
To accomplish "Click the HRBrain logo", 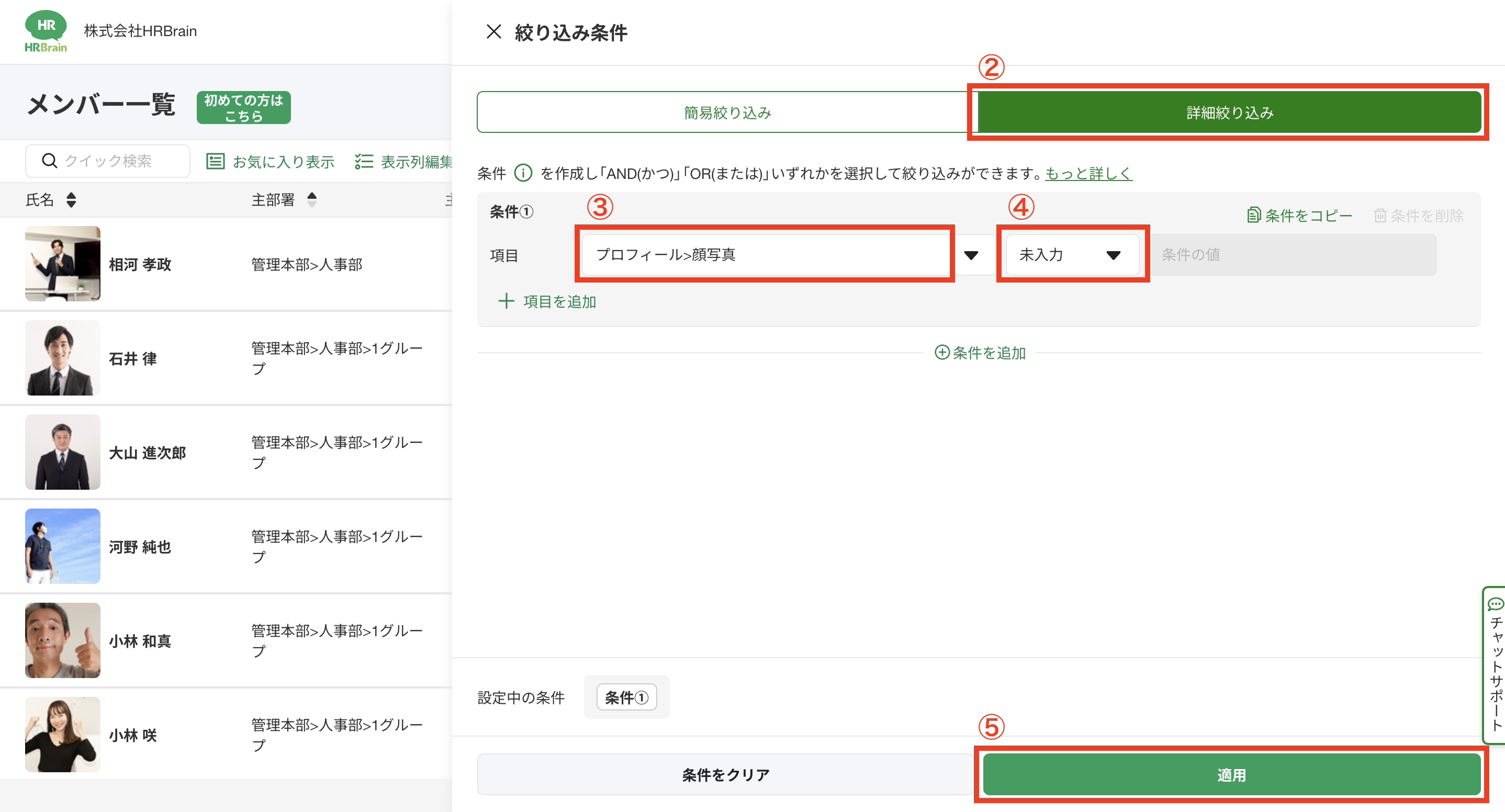I will (x=46, y=31).
